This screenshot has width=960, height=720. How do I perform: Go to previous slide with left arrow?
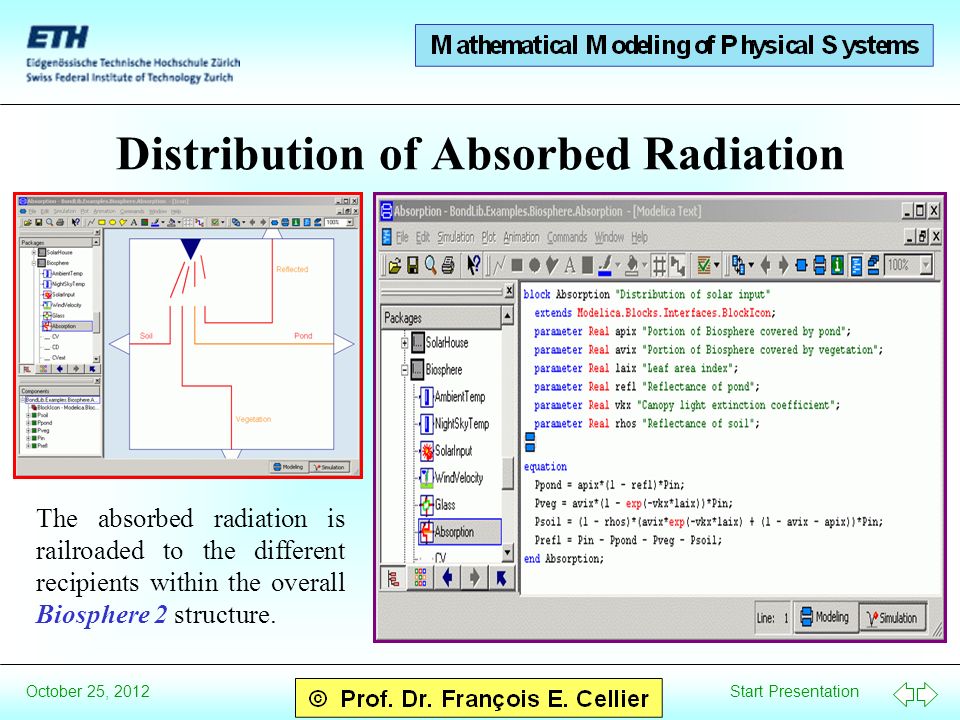pos(904,694)
